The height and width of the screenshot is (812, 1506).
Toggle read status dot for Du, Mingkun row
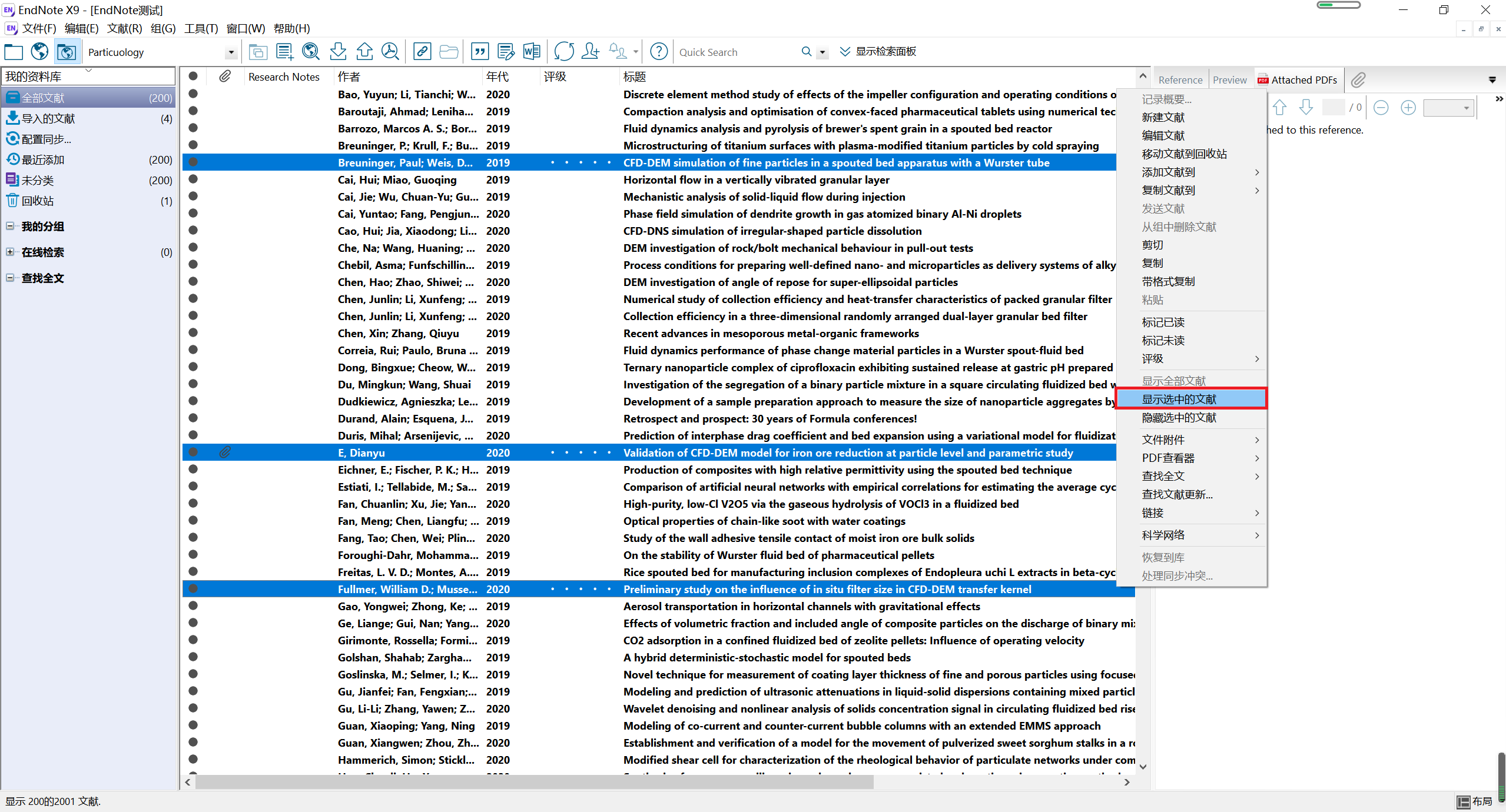(193, 384)
